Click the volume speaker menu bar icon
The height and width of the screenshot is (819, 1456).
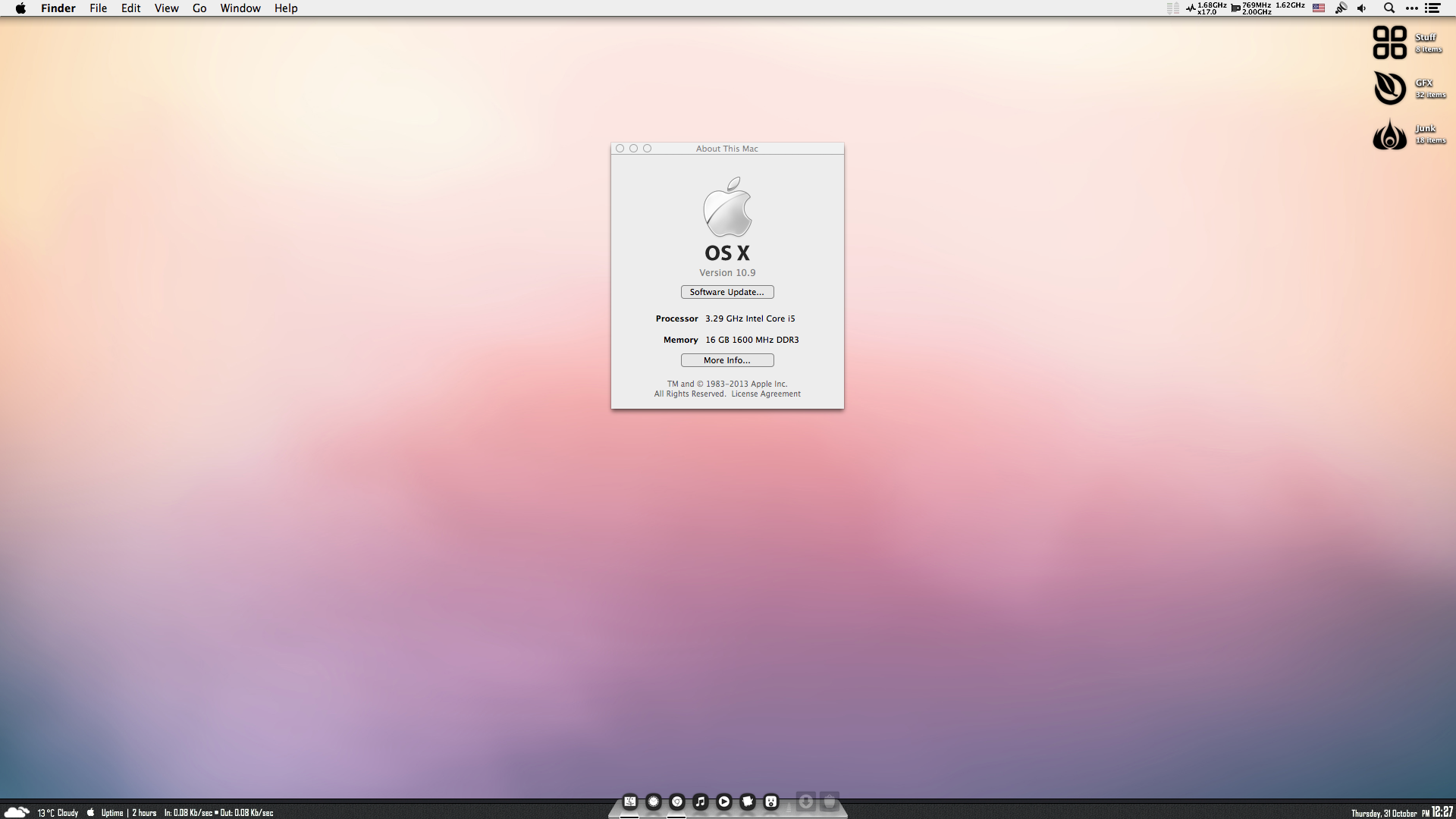coord(1362,8)
